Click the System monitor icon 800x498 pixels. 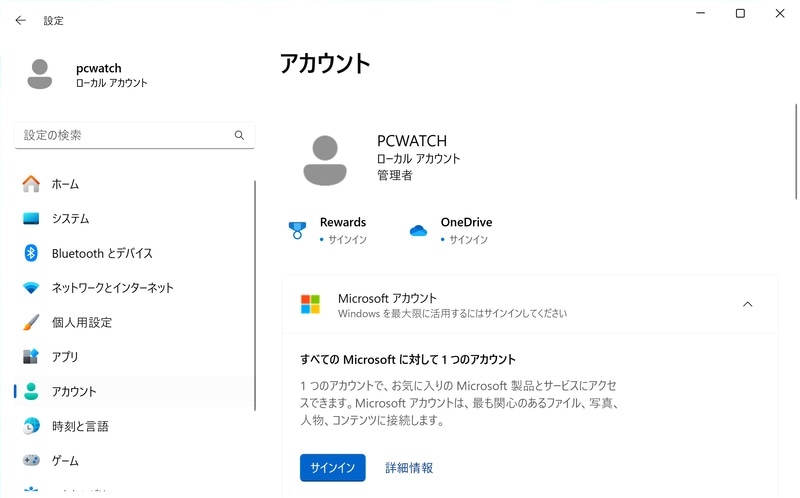(31, 218)
